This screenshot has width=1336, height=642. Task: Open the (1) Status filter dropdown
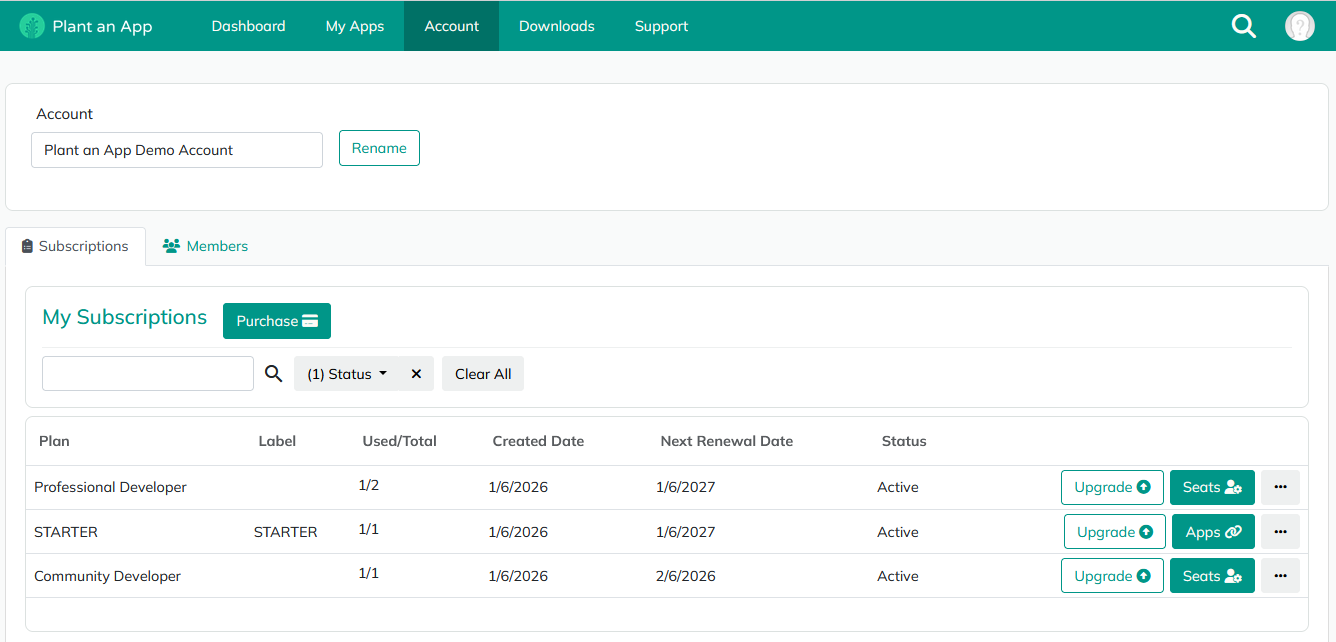click(x=345, y=373)
